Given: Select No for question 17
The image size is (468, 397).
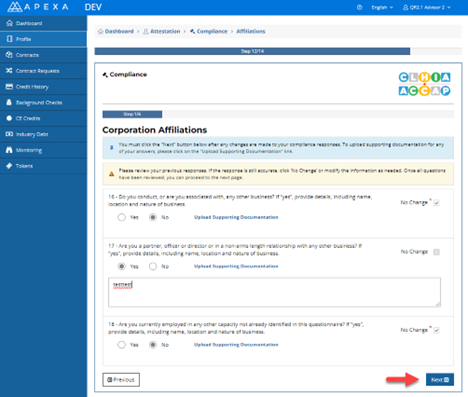Looking at the screenshot, I should (153, 266).
